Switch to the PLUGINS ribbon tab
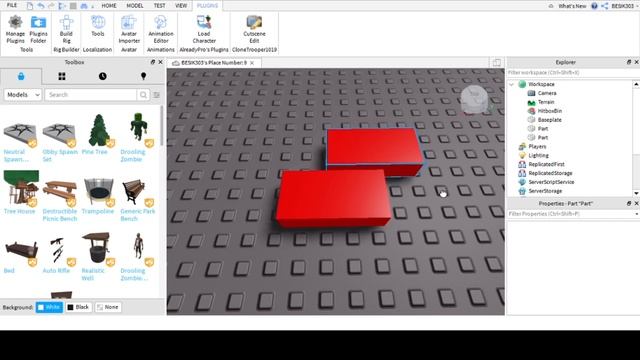640x360 pixels. (x=207, y=6)
